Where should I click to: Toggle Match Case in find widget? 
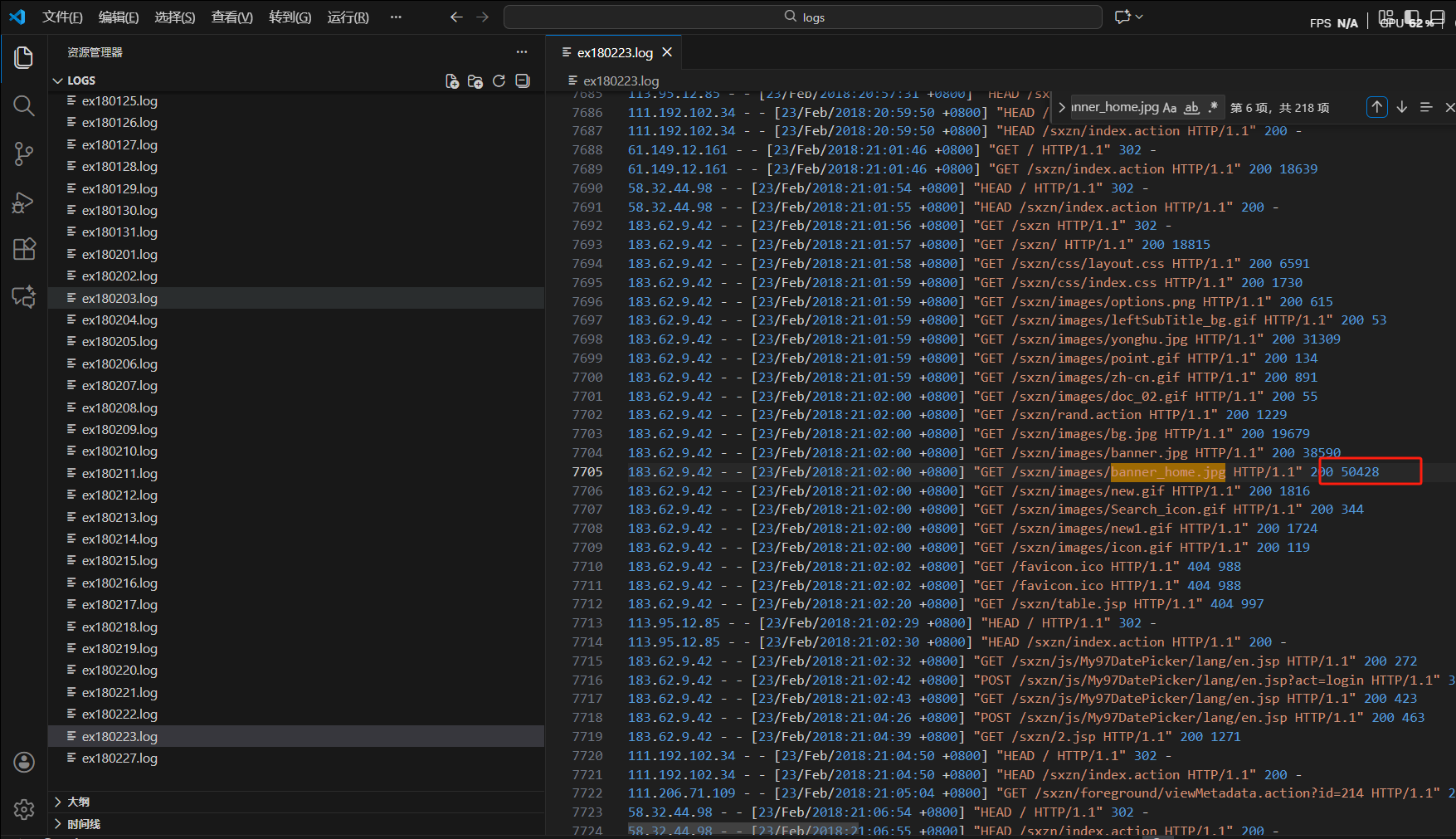[x=1170, y=107]
